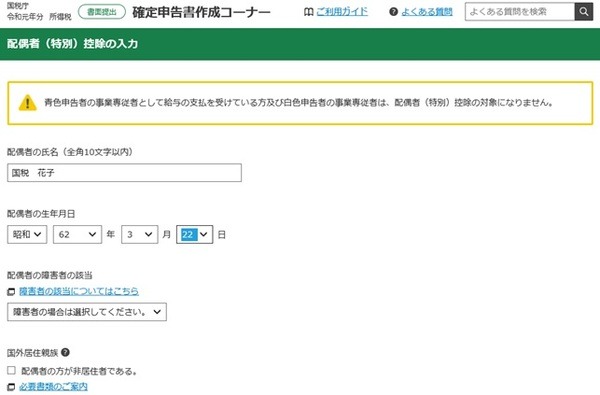Click the 配偶者(特別)控除の入力 heading

(72, 44)
